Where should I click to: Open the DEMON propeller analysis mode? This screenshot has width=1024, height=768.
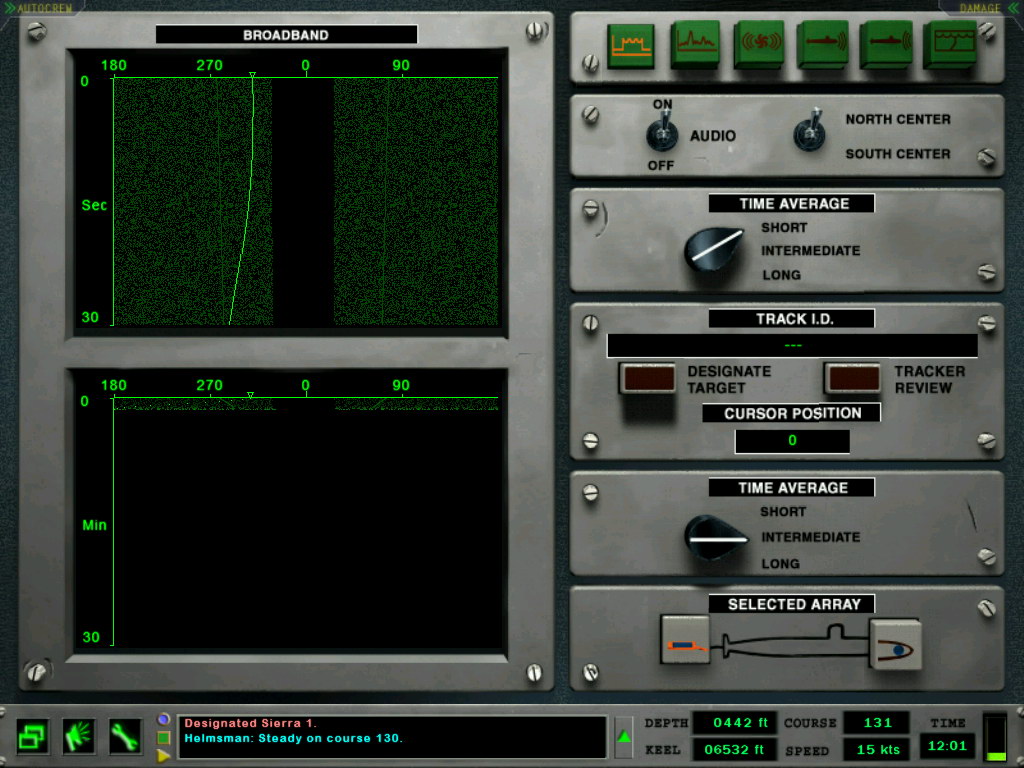coord(758,45)
